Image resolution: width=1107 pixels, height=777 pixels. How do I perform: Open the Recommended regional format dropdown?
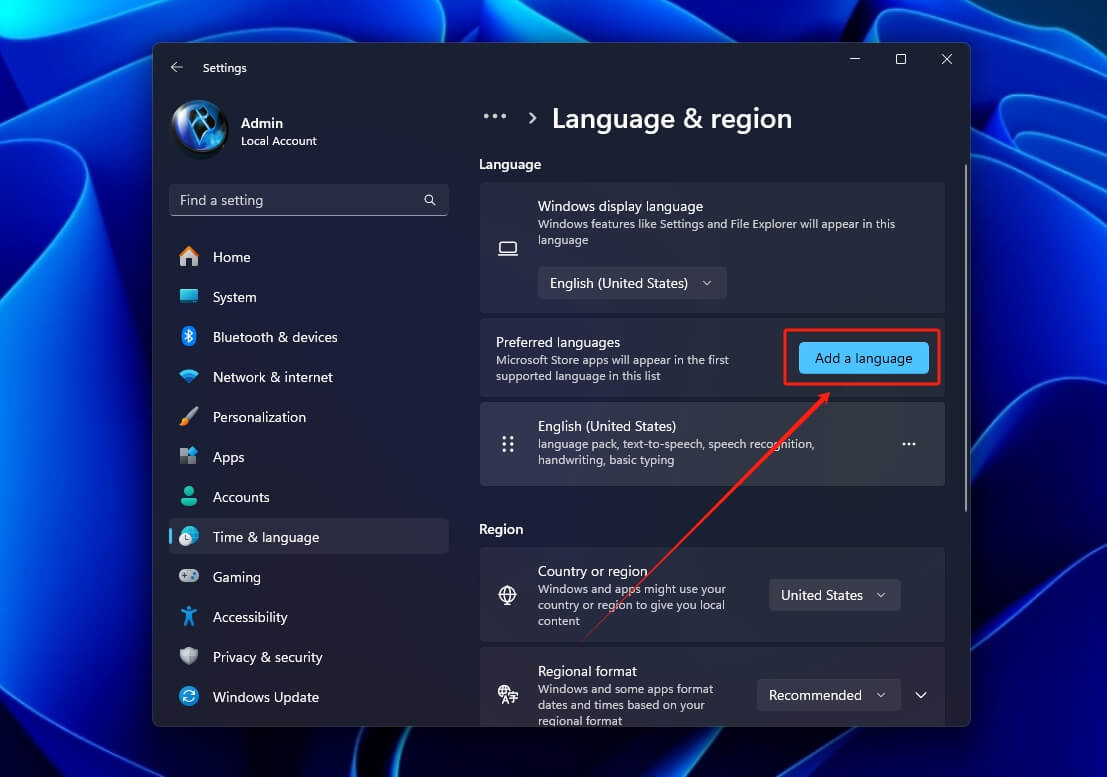pos(828,695)
